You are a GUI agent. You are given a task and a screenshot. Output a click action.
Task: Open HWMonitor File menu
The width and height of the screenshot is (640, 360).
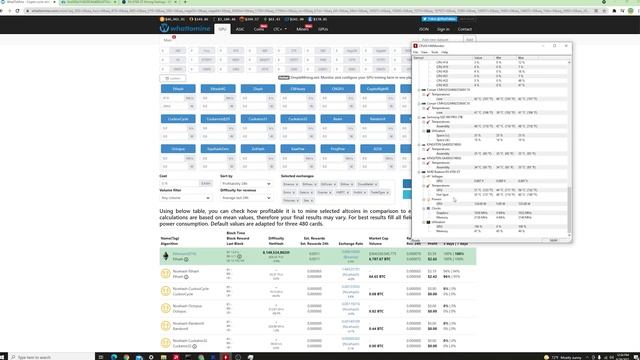click(416, 52)
